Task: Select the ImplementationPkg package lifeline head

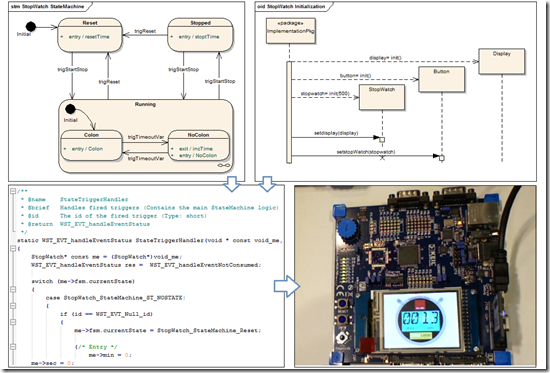Action: point(290,31)
